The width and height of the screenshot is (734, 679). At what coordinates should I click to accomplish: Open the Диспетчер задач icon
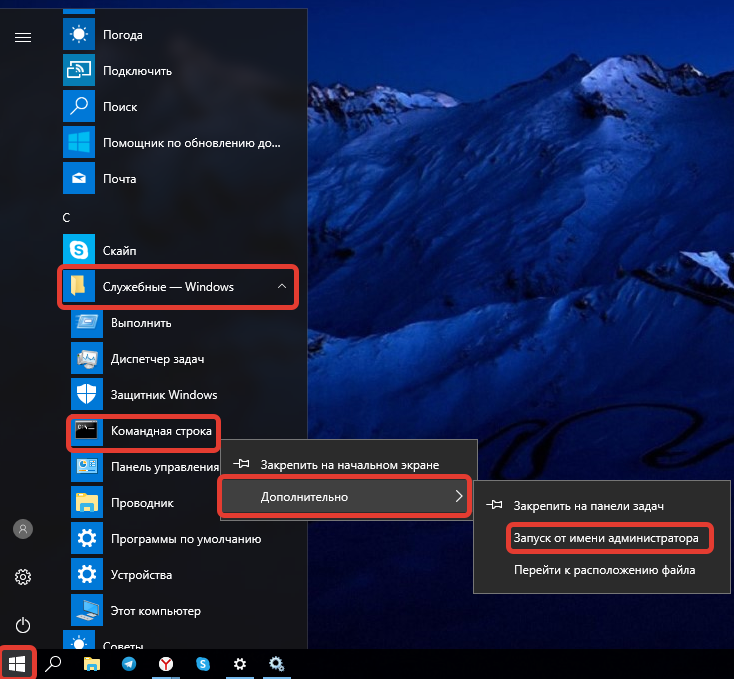click(87, 358)
